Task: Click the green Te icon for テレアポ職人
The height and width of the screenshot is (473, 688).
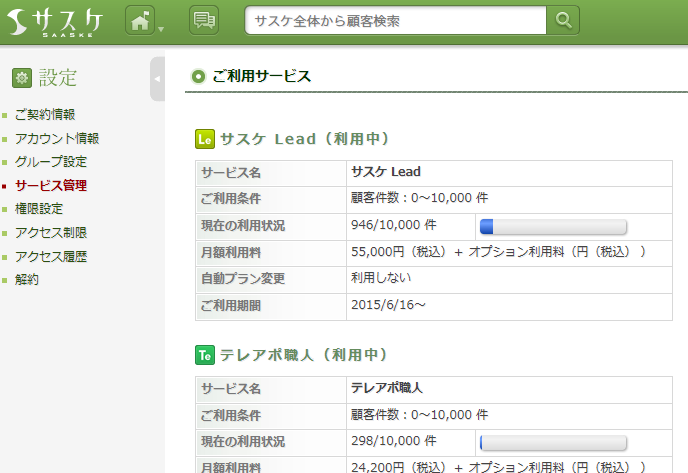Action: pos(204,355)
